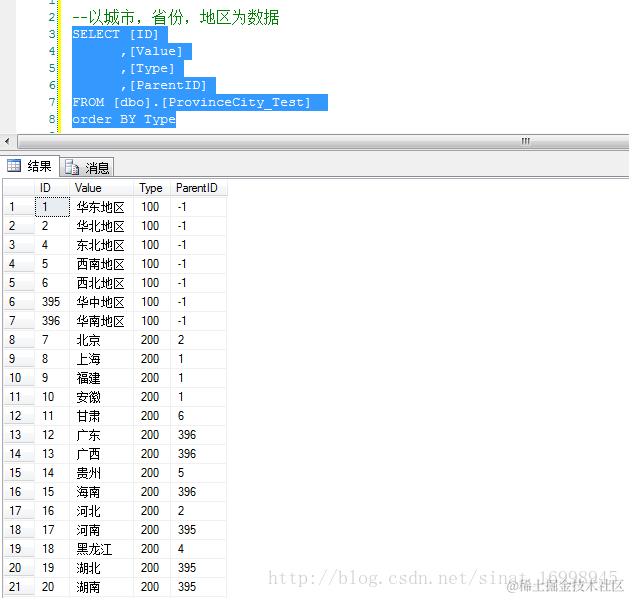Click cell 华北地区 in Value column

[101, 226]
